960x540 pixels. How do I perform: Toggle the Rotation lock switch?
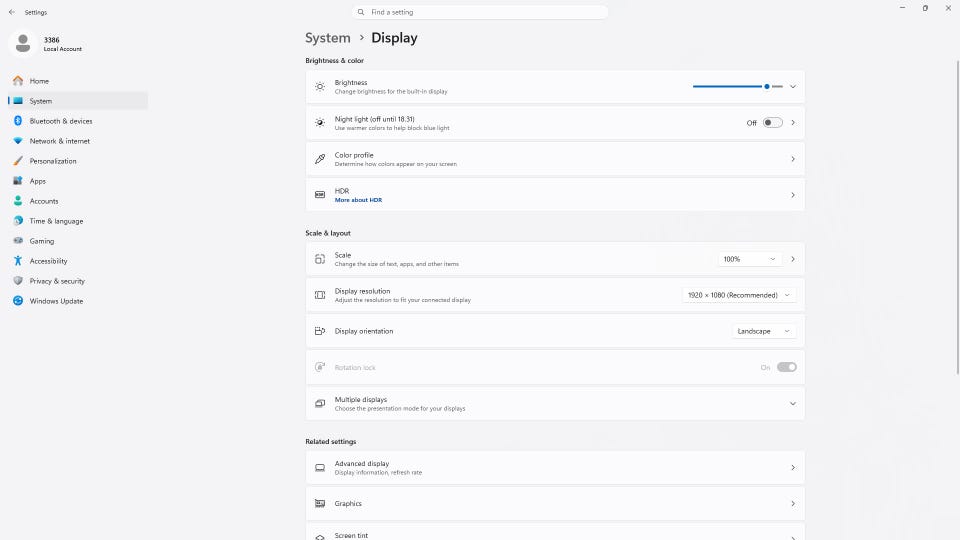[x=787, y=367]
